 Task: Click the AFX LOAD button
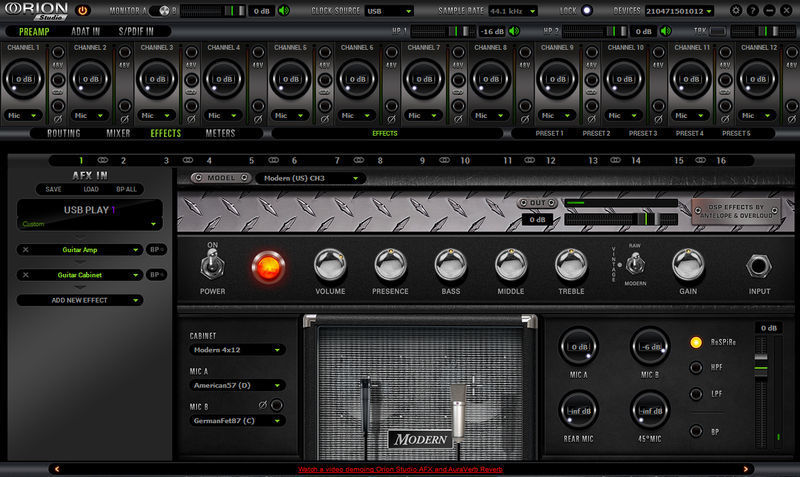(x=91, y=189)
